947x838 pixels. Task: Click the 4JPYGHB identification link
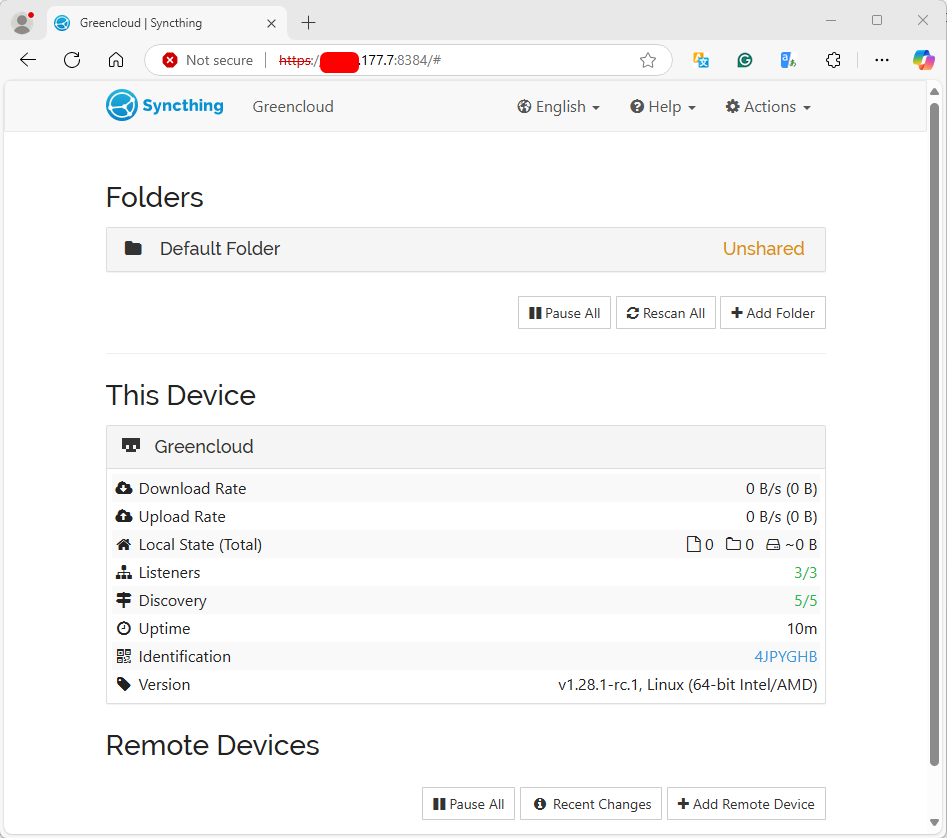click(x=785, y=656)
